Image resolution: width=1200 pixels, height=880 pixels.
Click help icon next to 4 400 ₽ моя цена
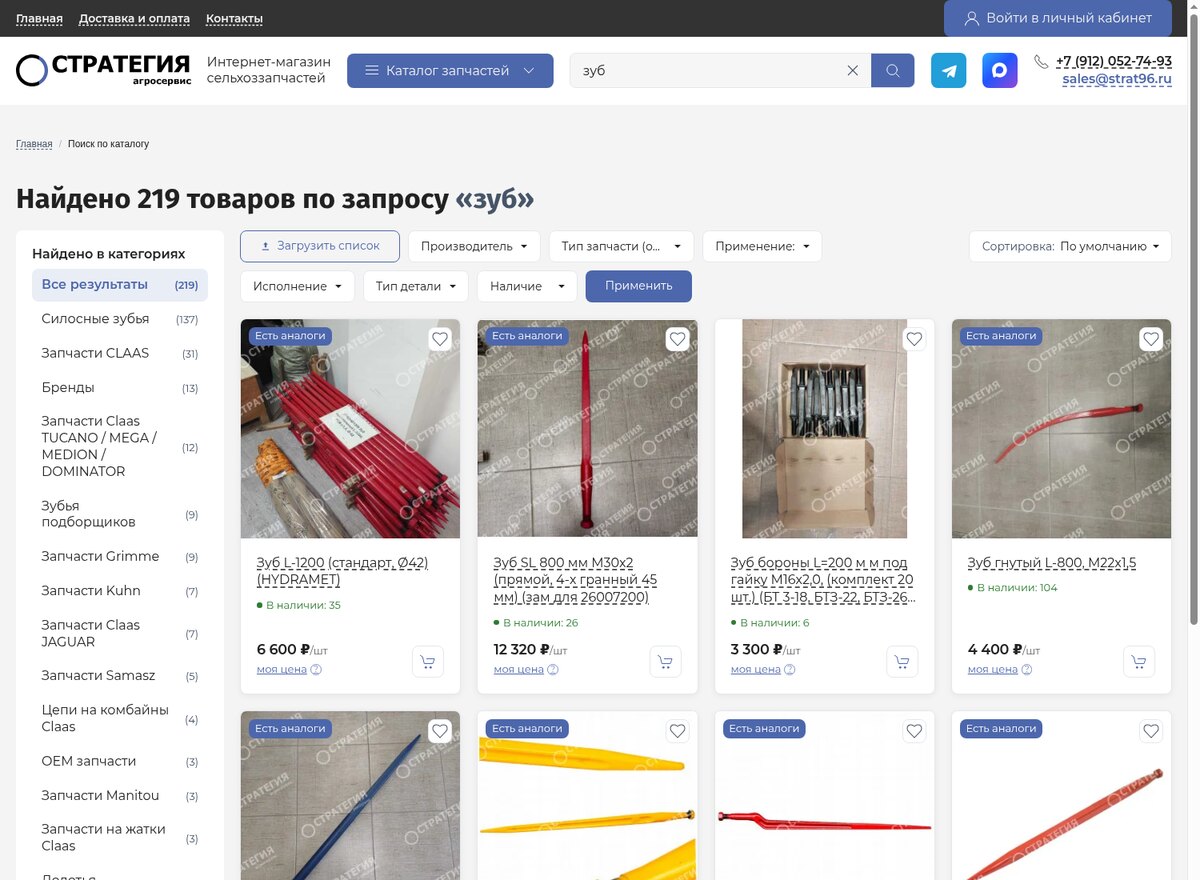(1027, 670)
